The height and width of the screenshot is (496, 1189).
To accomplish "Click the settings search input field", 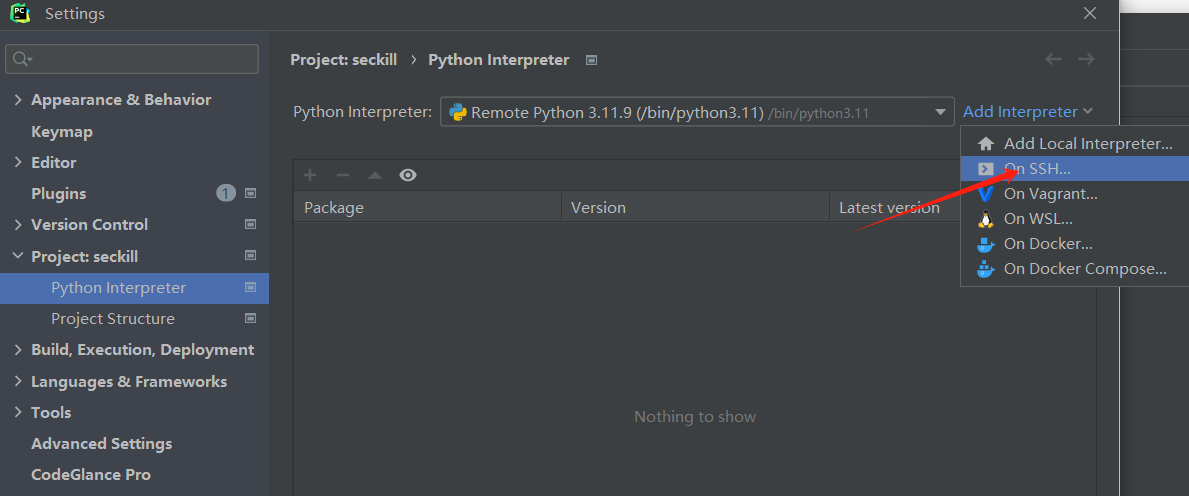I will tap(140, 59).
